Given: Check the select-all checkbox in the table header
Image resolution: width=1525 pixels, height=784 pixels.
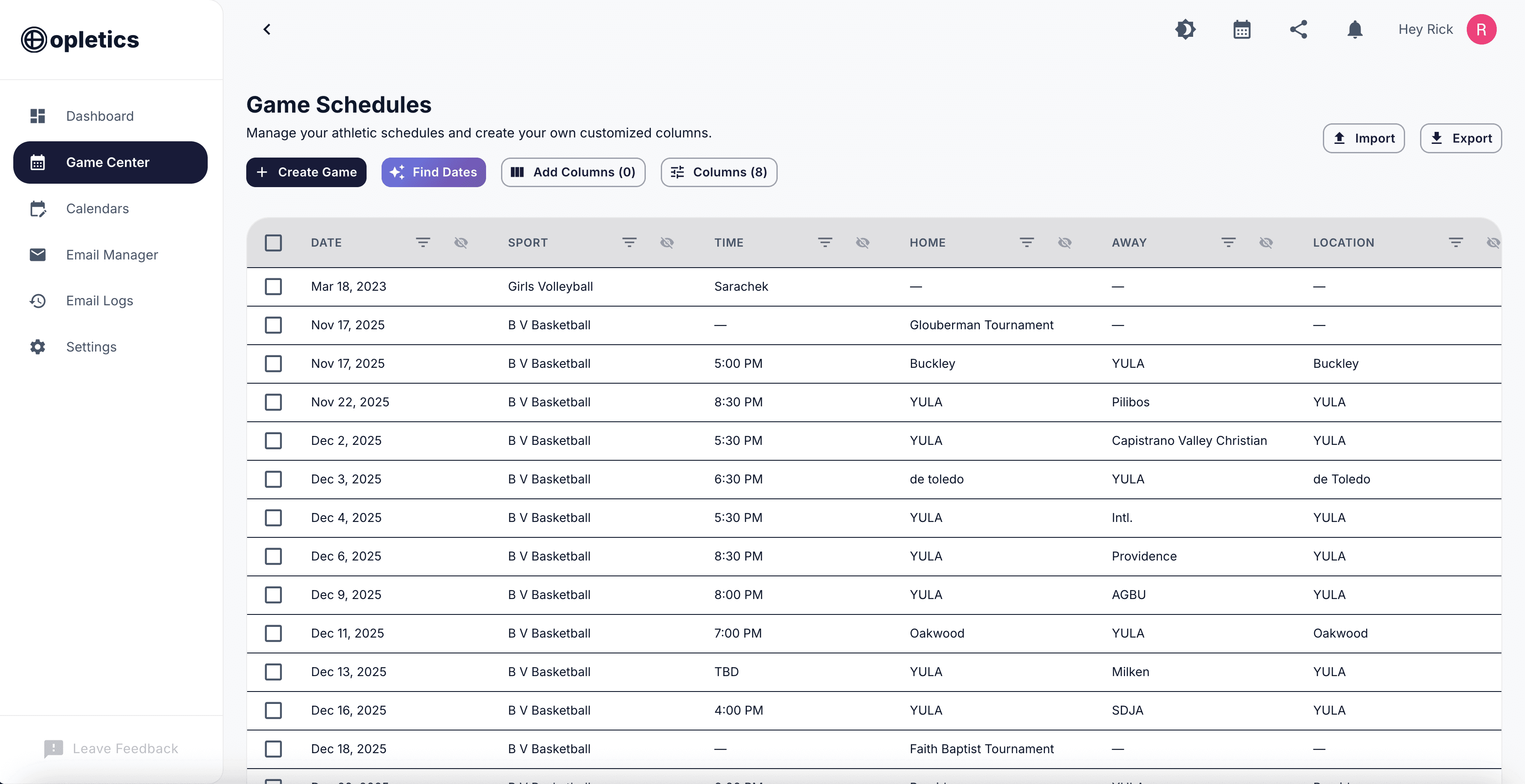Looking at the screenshot, I should pos(273,243).
